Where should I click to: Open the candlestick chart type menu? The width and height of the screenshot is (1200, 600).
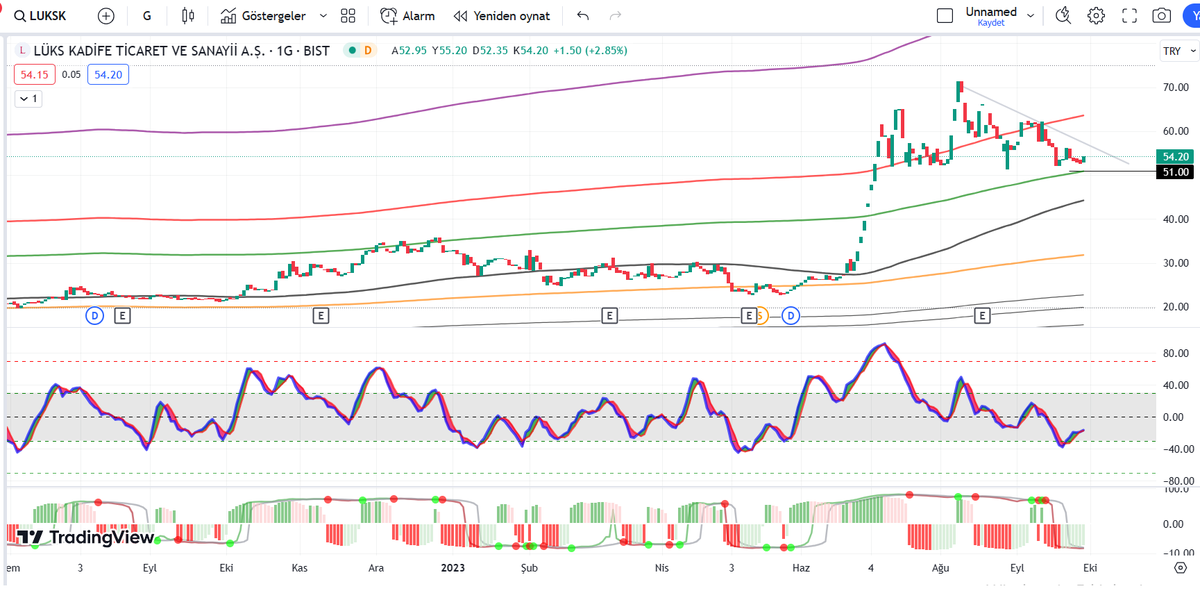click(x=187, y=16)
